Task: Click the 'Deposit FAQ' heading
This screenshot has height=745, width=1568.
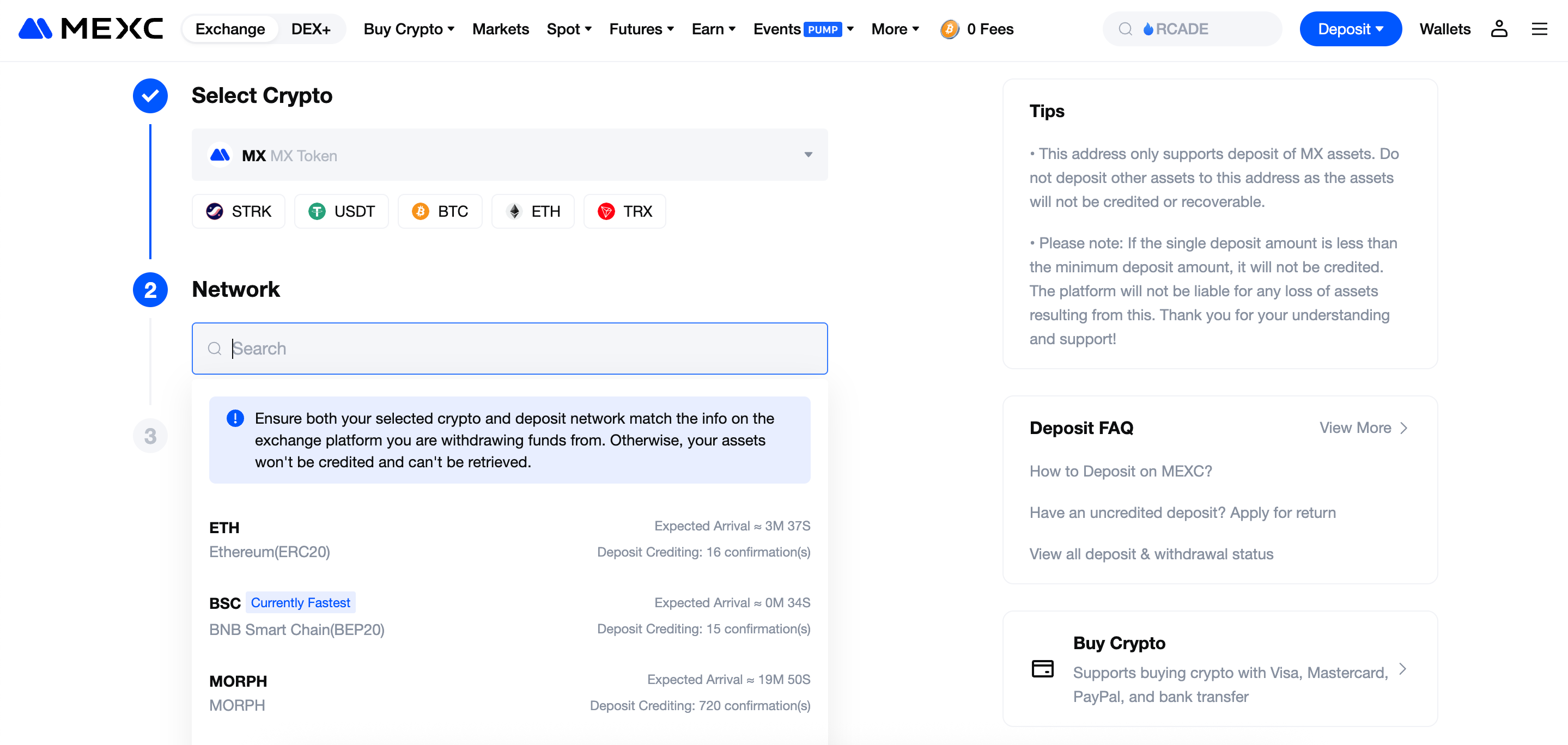Action: tap(1081, 428)
